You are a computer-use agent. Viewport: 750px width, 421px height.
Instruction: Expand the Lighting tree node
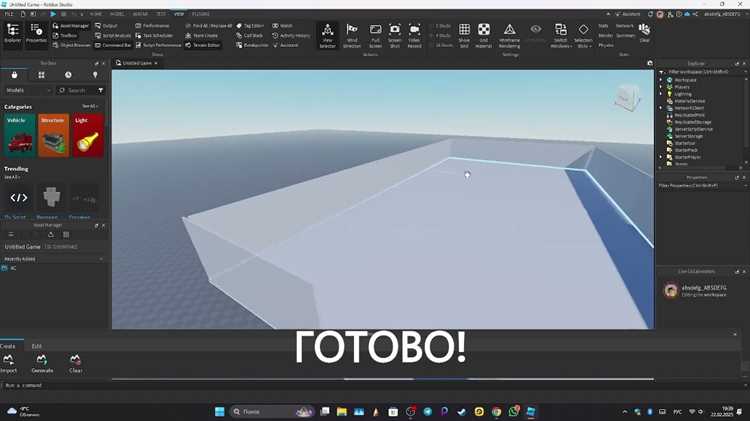coord(662,94)
